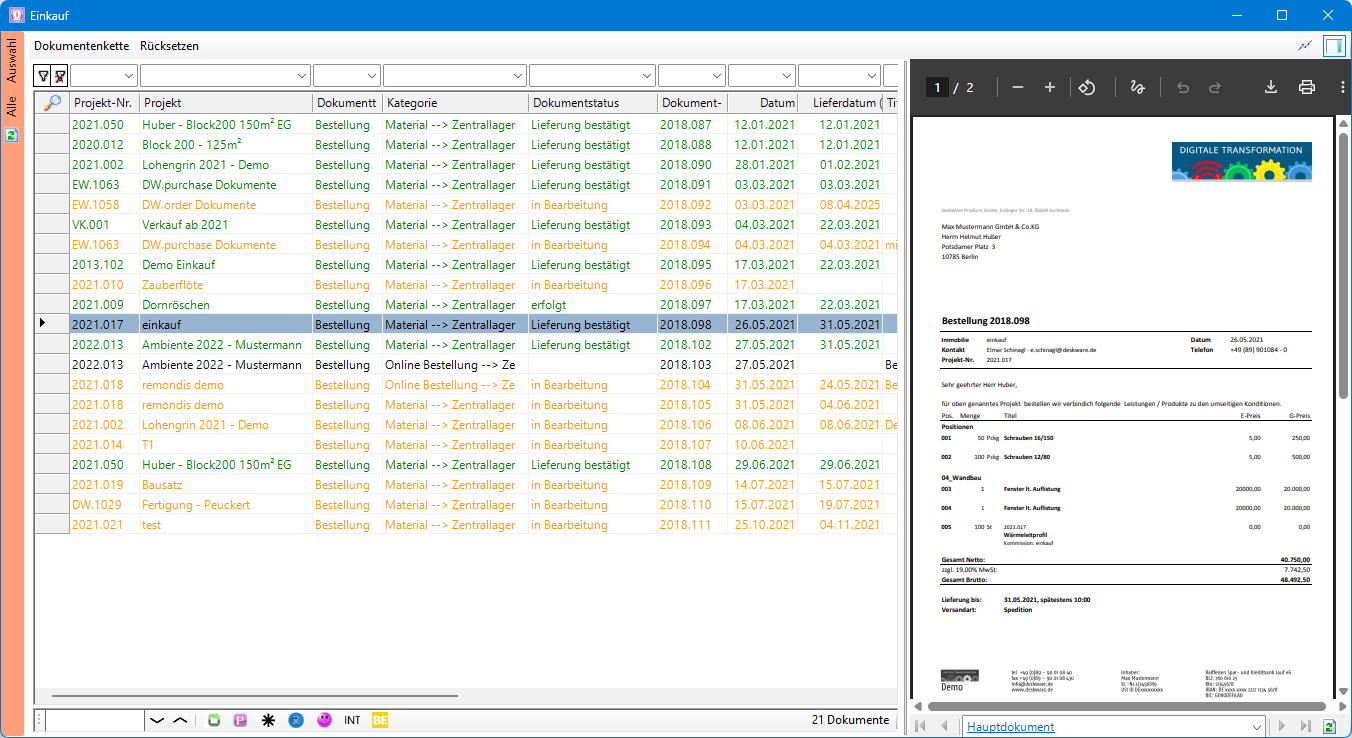
Task: Open the Hauptdokument selection dropdown
Action: [1116, 727]
